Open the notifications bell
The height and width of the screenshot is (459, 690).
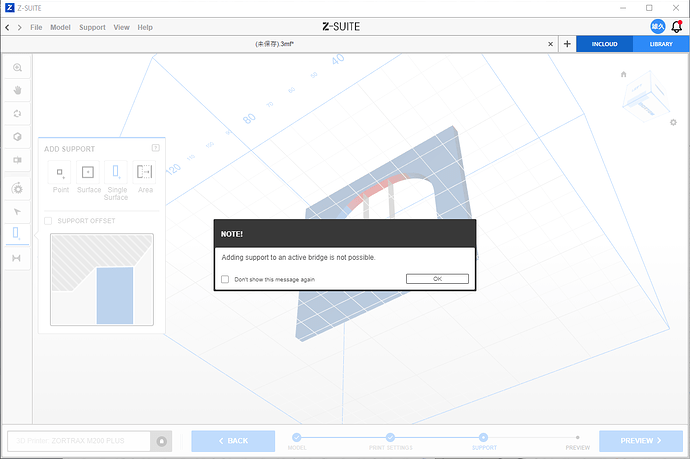pos(676,27)
